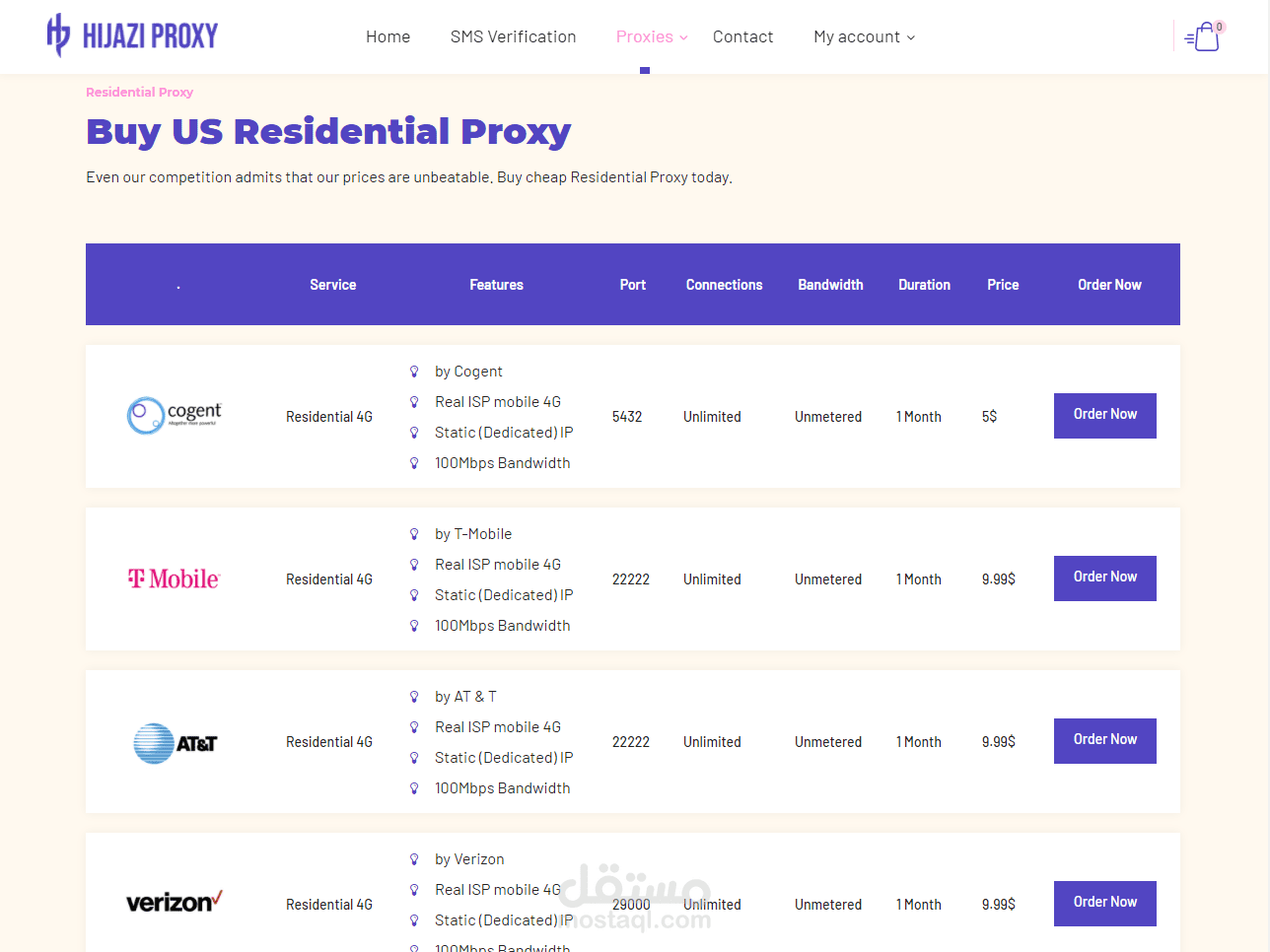Click the cart item count badge
1270x952 pixels.
click(x=1220, y=27)
